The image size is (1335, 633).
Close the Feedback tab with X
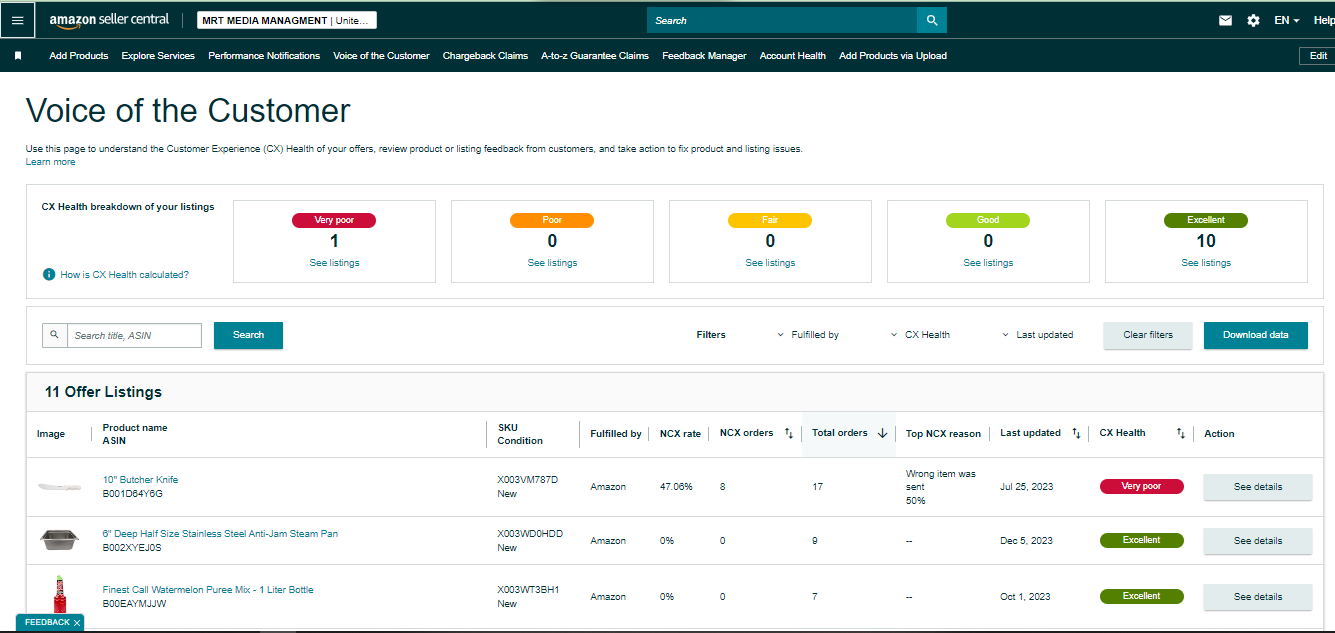tap(77, 622)
